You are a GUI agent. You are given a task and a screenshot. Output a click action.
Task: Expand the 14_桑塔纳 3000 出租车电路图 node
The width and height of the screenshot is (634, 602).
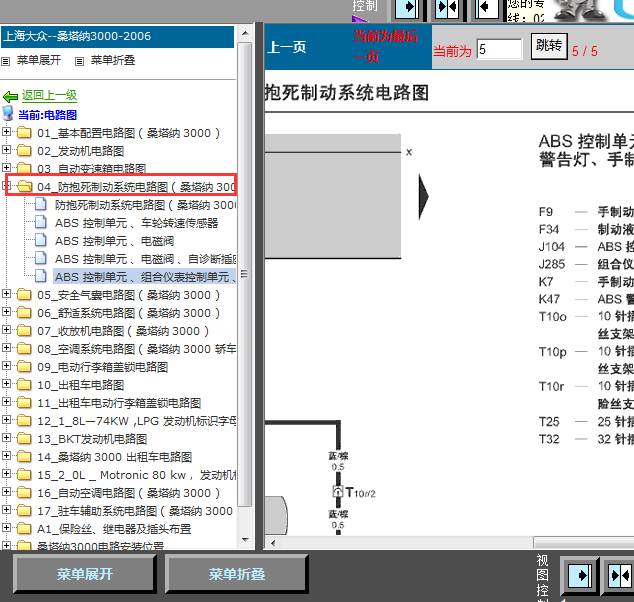point(6,456)
